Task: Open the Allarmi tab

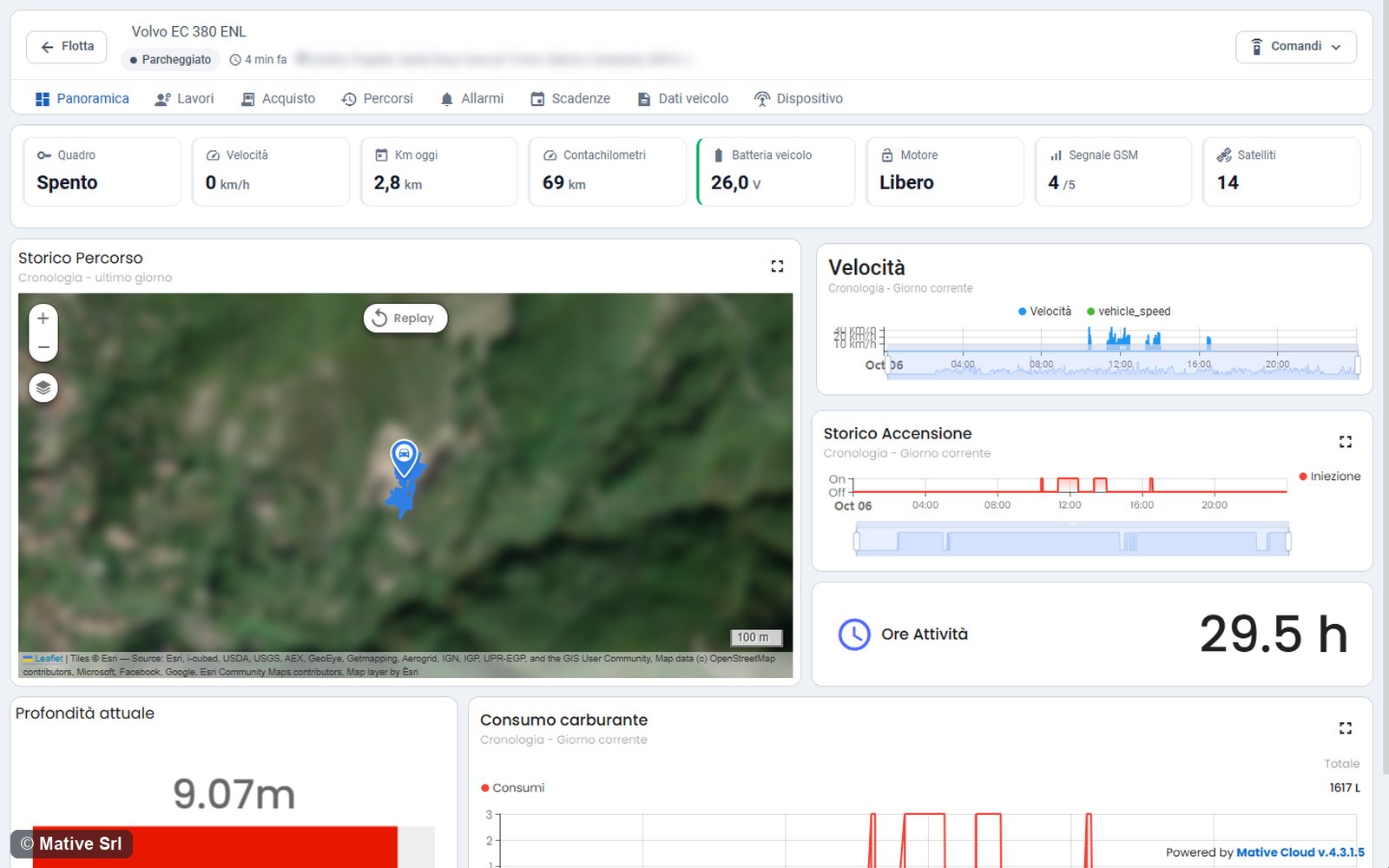Action: [471, 99]
